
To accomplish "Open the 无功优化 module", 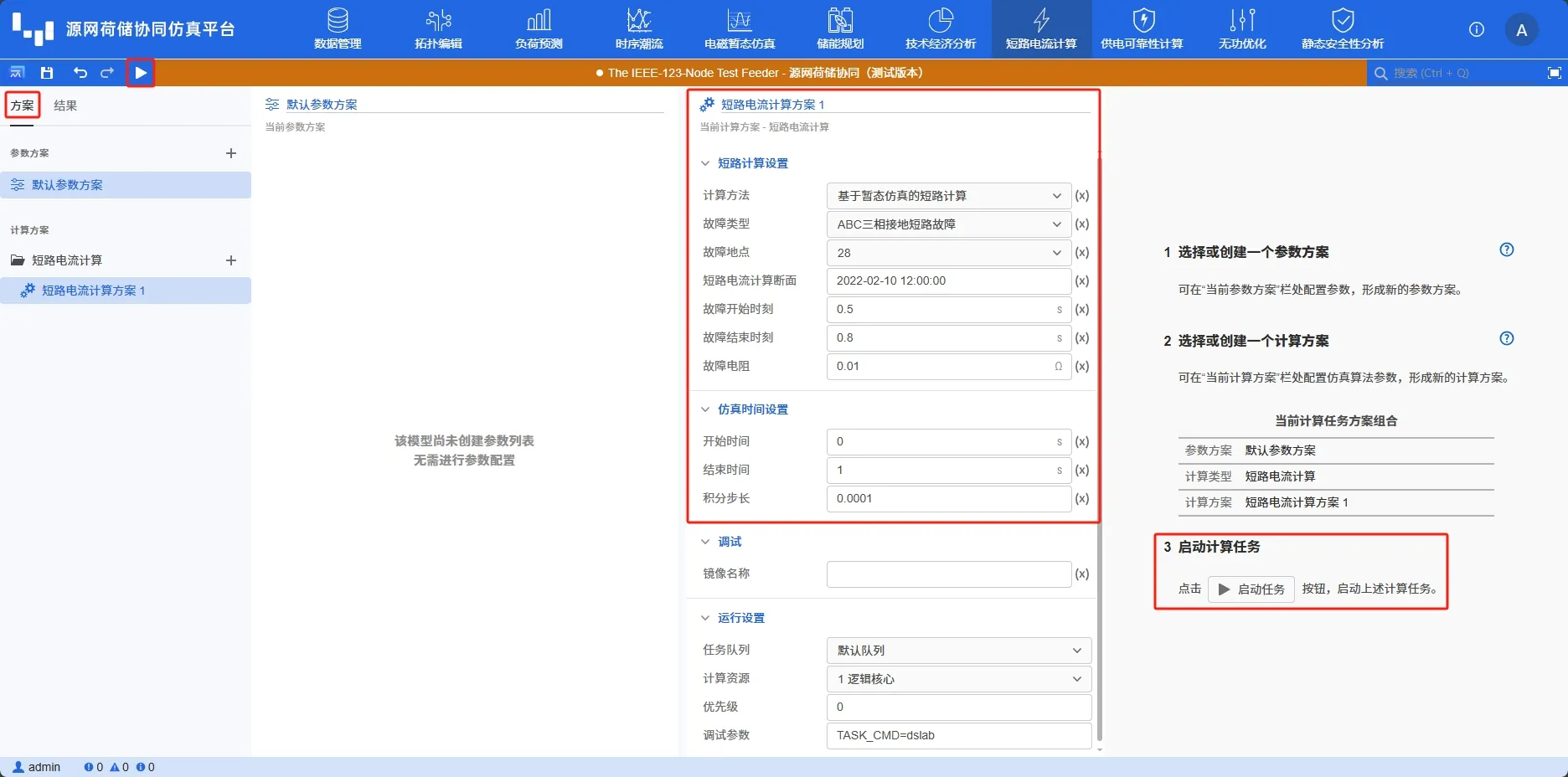I will point(1242,29).
